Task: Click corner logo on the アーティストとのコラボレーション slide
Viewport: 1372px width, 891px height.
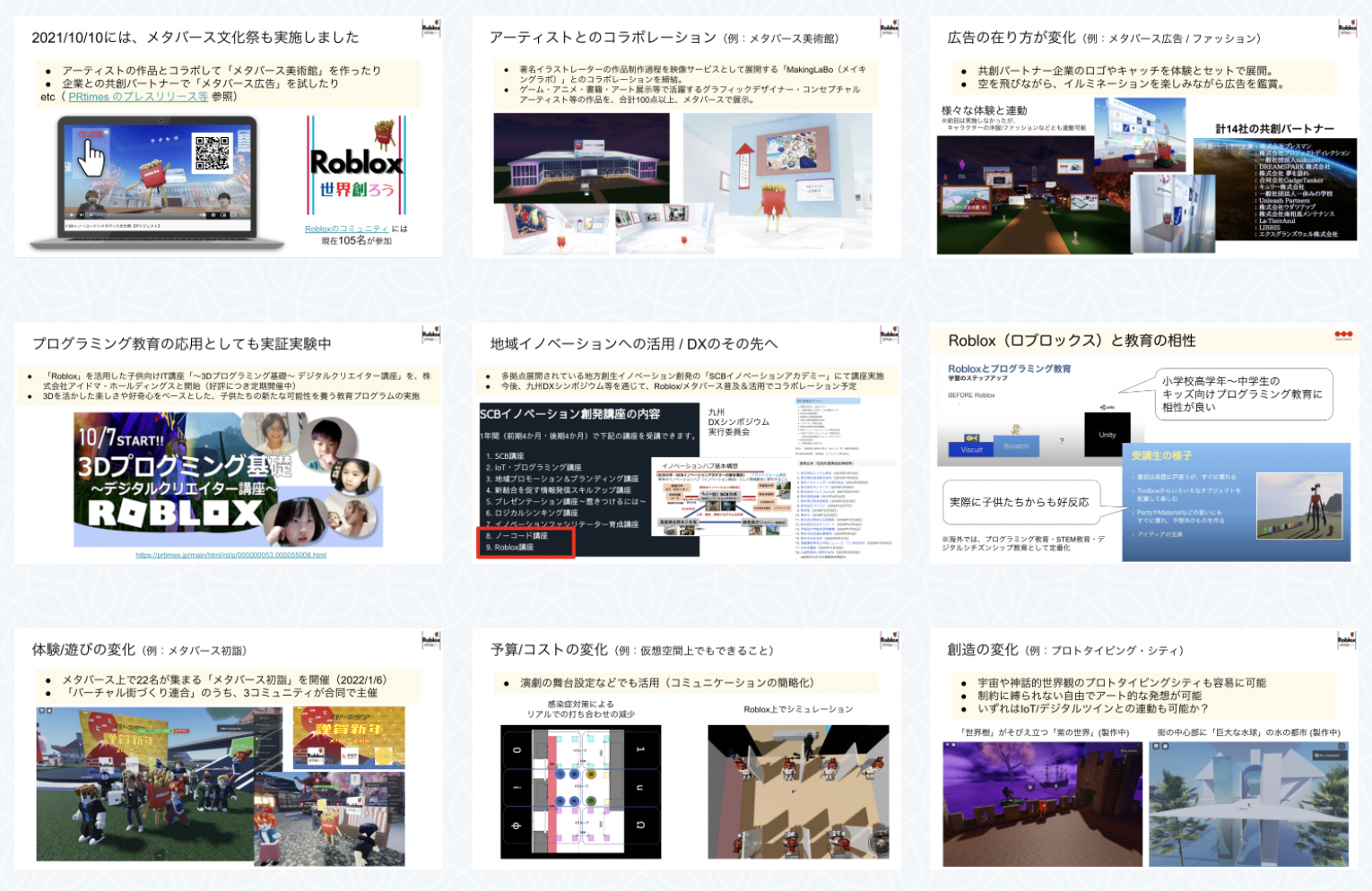Action: [889, 28]
